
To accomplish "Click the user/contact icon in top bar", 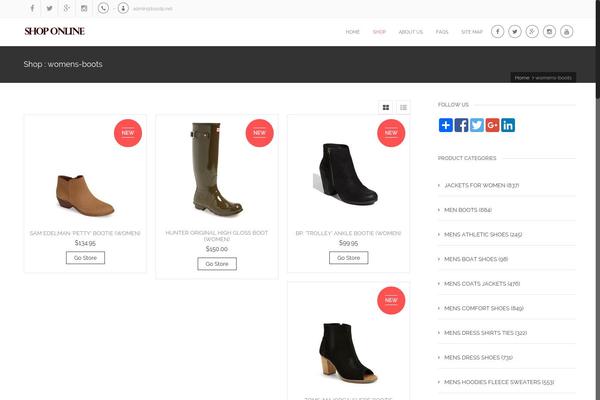I will tap(123, 8).
